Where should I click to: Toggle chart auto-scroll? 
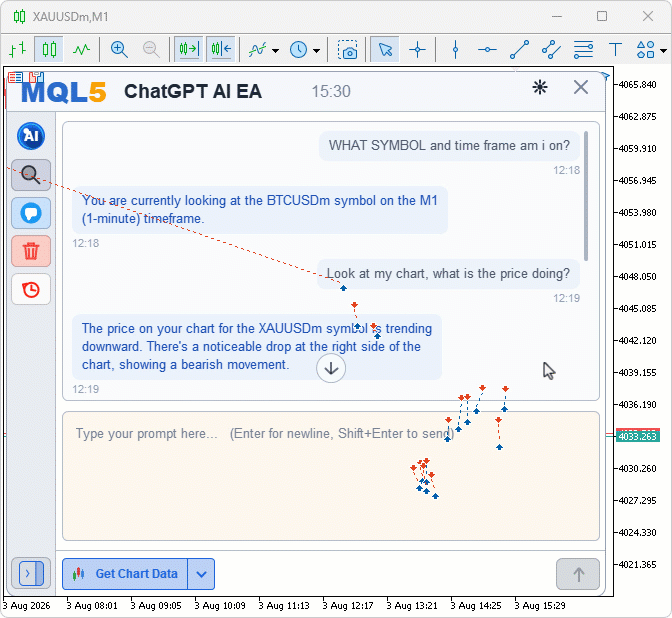[x=221, y=49]
